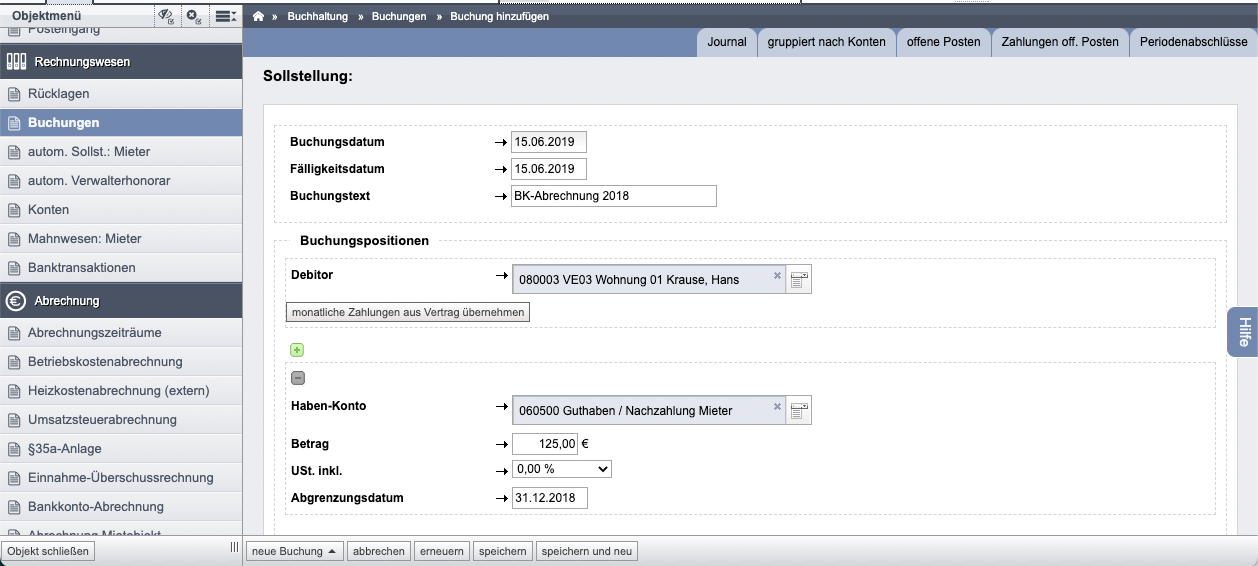This screenshot has height=566, width=1258.
Task: Switch to the Journal tab
Action: point(726,42)
